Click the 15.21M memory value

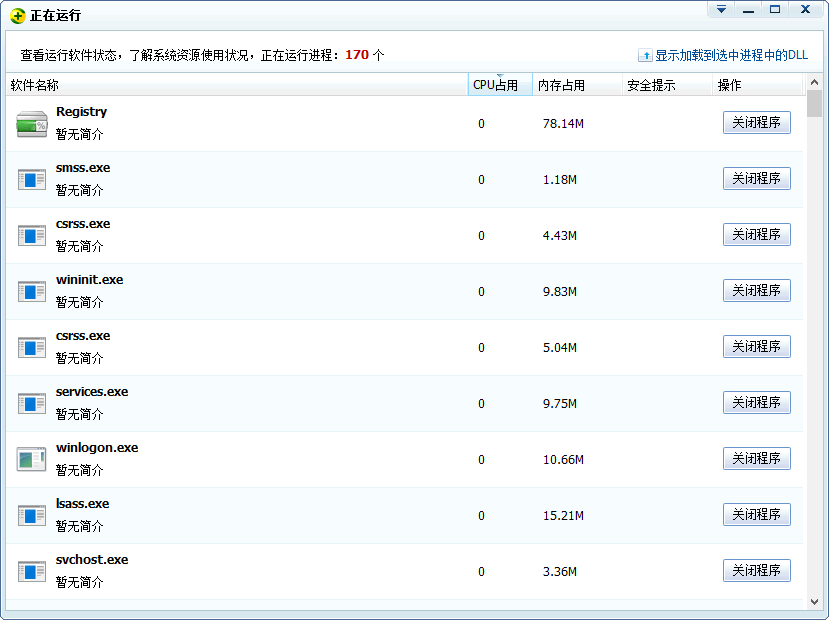coord(563,516)
